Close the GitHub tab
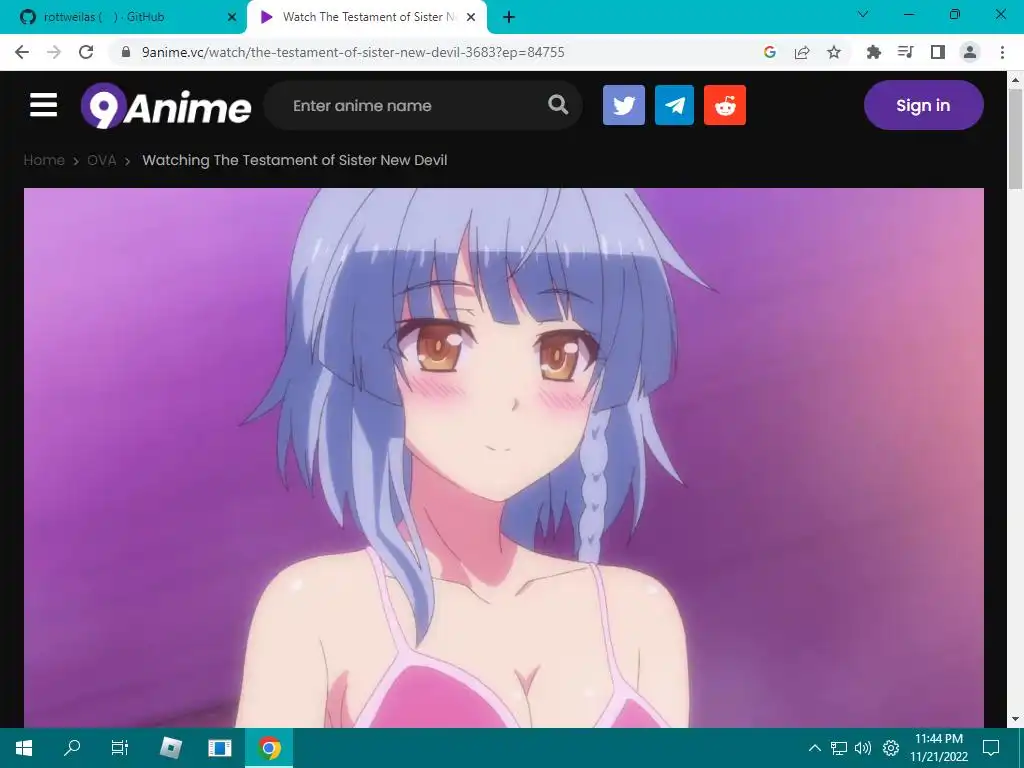The image size is (1024, 768). pos(232,18)
